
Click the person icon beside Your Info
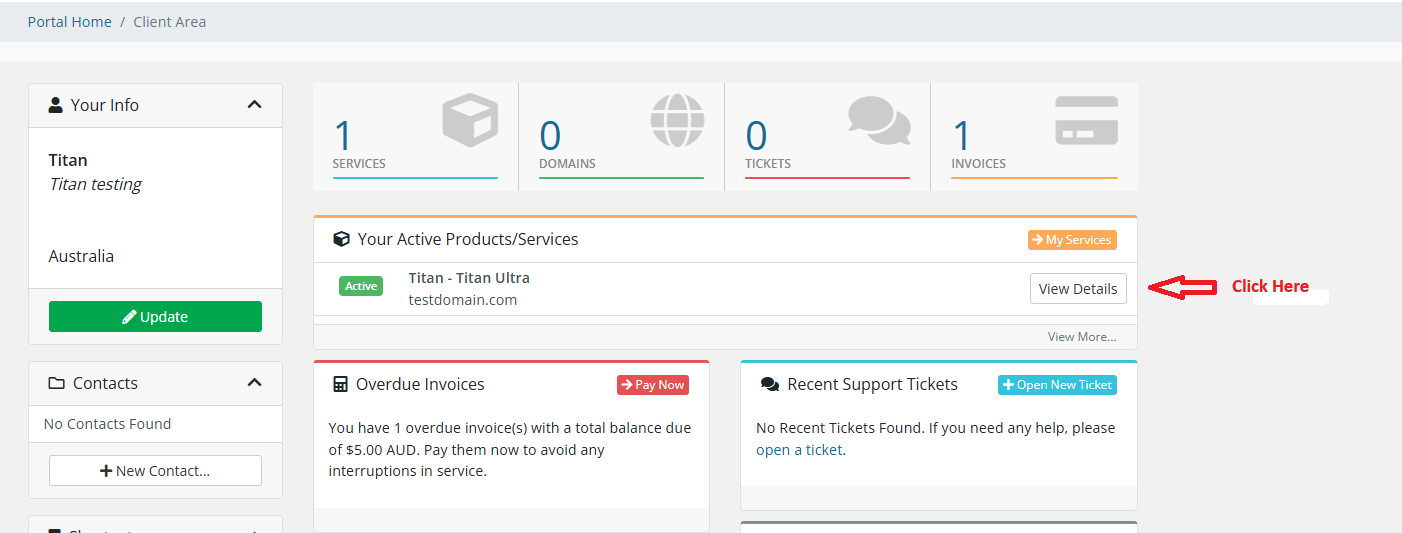(x=56, y=105)
